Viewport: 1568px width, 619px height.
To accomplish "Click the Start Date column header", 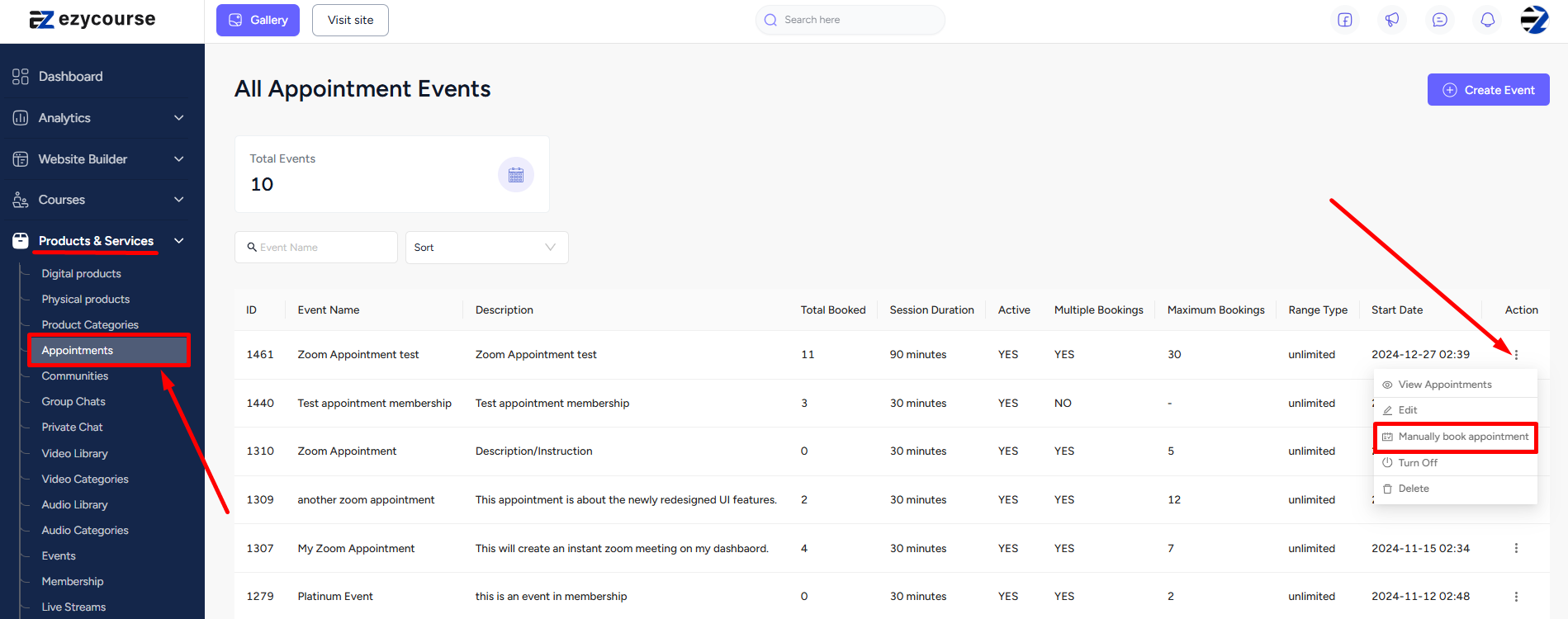I will click(1397, 310).
